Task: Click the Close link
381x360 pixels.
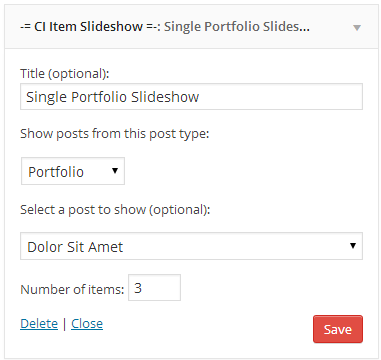Action: coord(87,324)
